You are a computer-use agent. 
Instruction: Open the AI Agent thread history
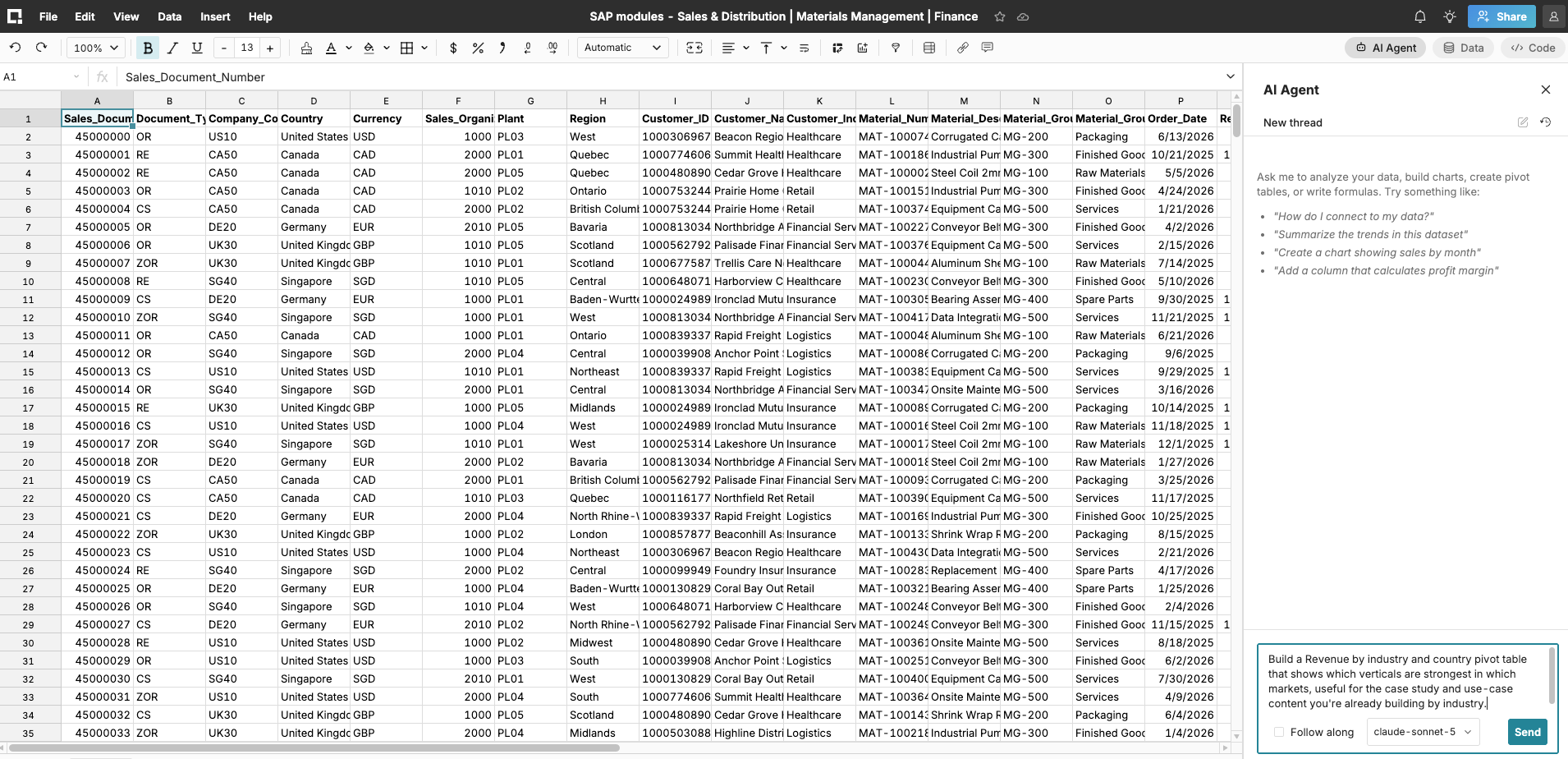coord(1546,122)
